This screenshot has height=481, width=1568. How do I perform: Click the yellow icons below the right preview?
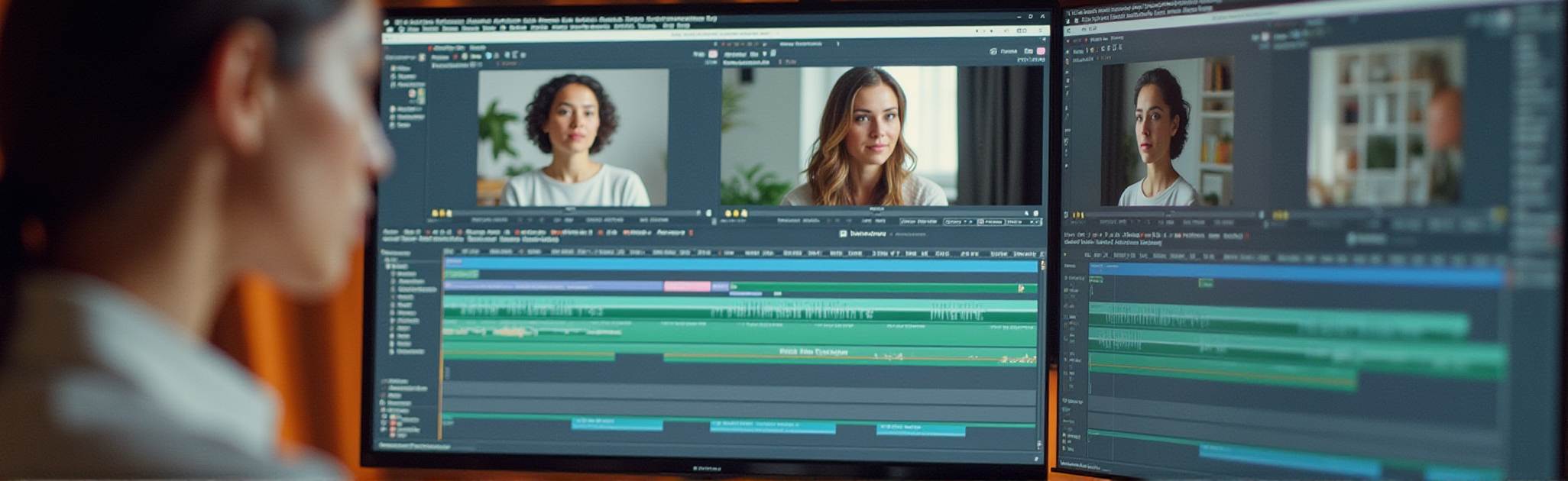point(737,213)
